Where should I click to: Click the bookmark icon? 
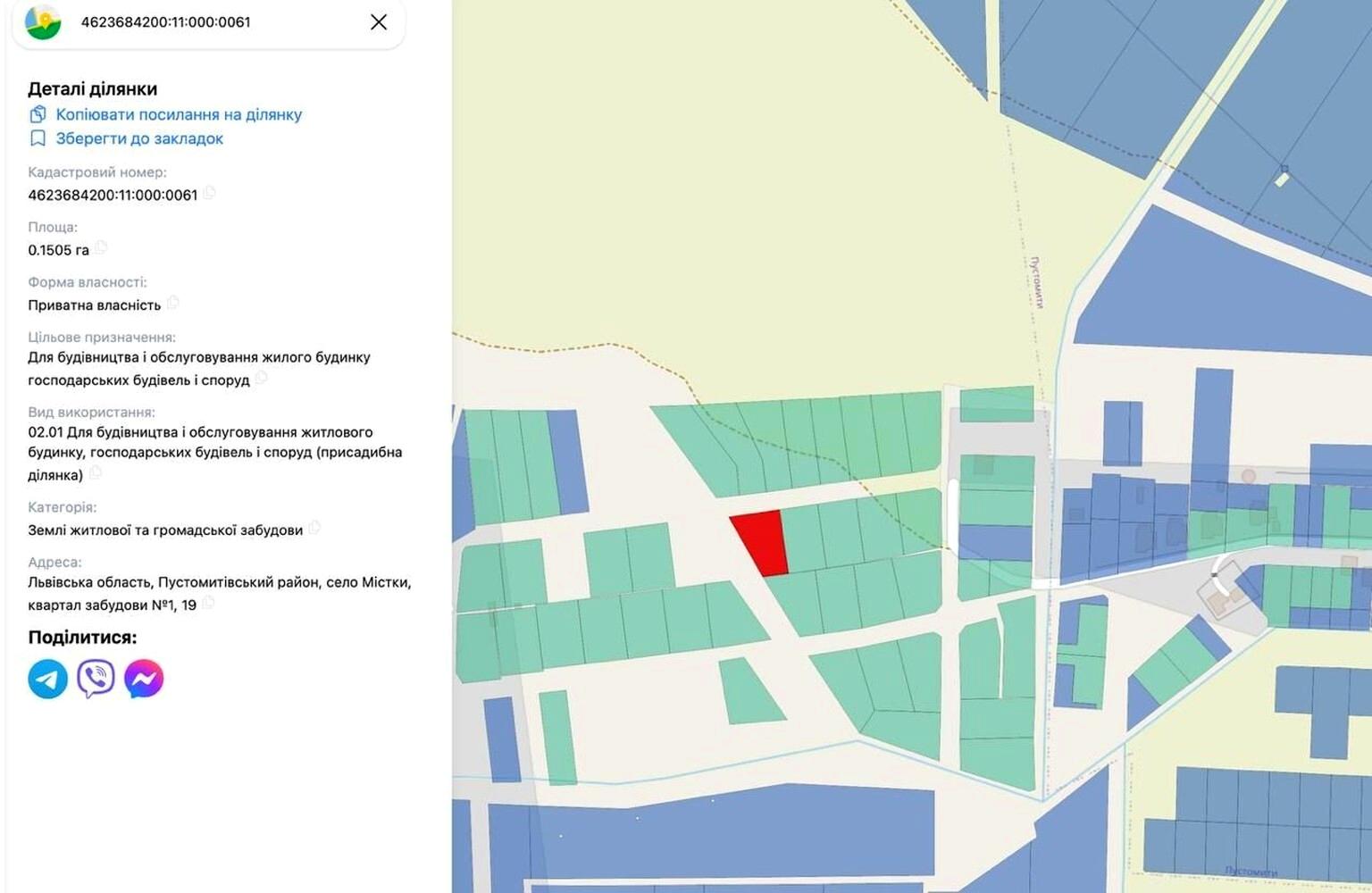click(x=38, y=138)
